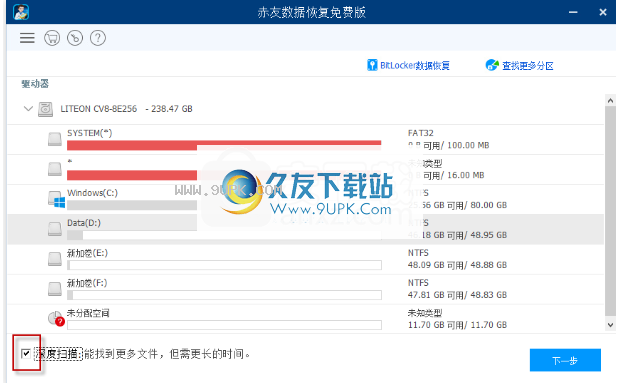
Task: Click the SYSTEM(*) partition label
Action: click(x=90, y=133)
